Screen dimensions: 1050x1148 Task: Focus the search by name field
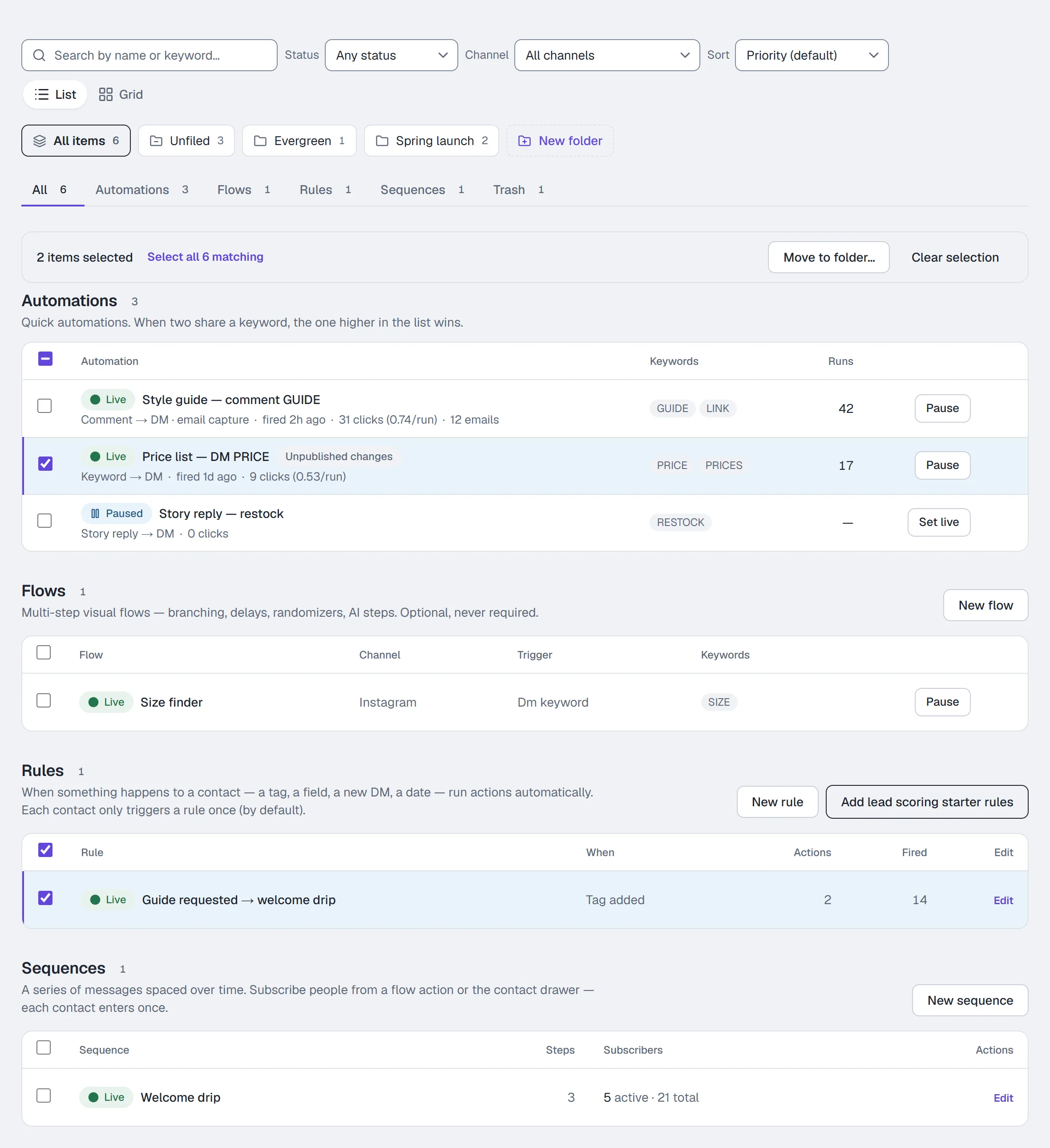point(149,55)
